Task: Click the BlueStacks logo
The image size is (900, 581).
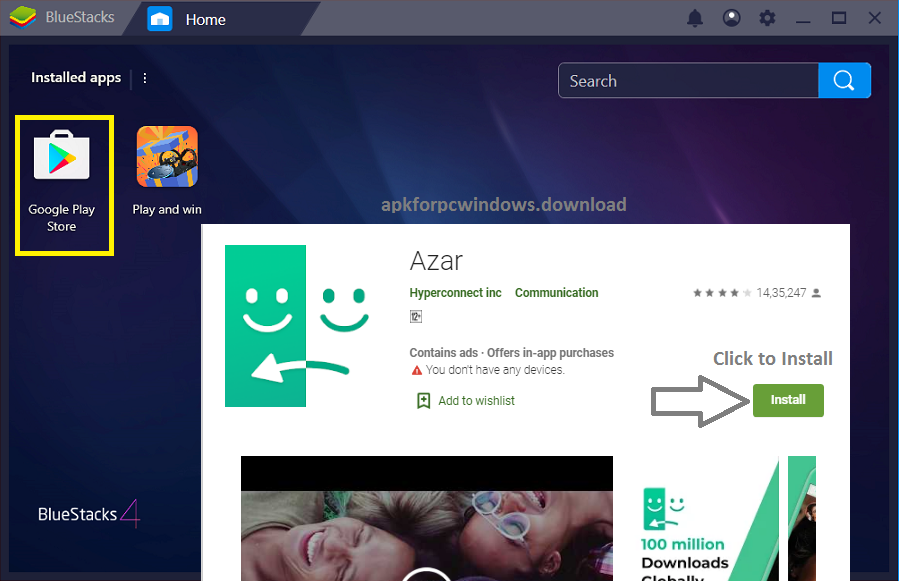Action: tap(22, 16)
